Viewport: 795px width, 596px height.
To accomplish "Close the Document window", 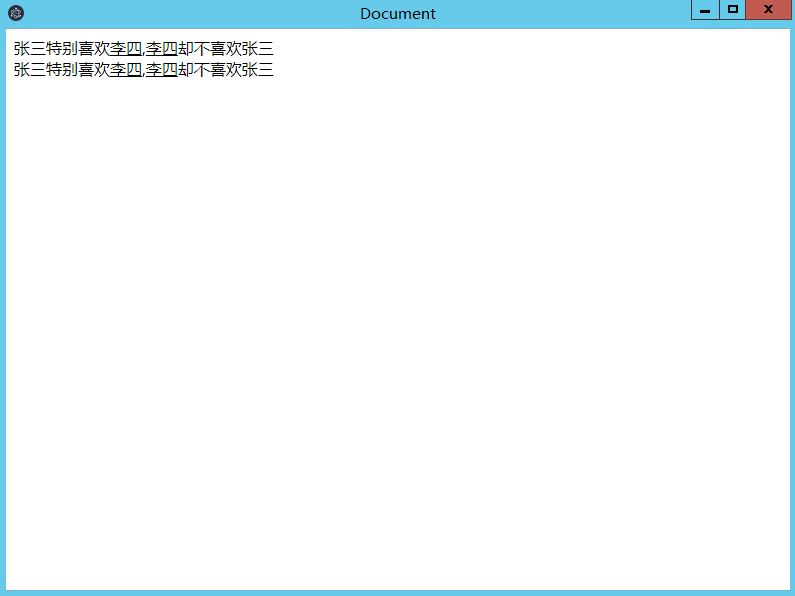I will [x=768, y=10].
